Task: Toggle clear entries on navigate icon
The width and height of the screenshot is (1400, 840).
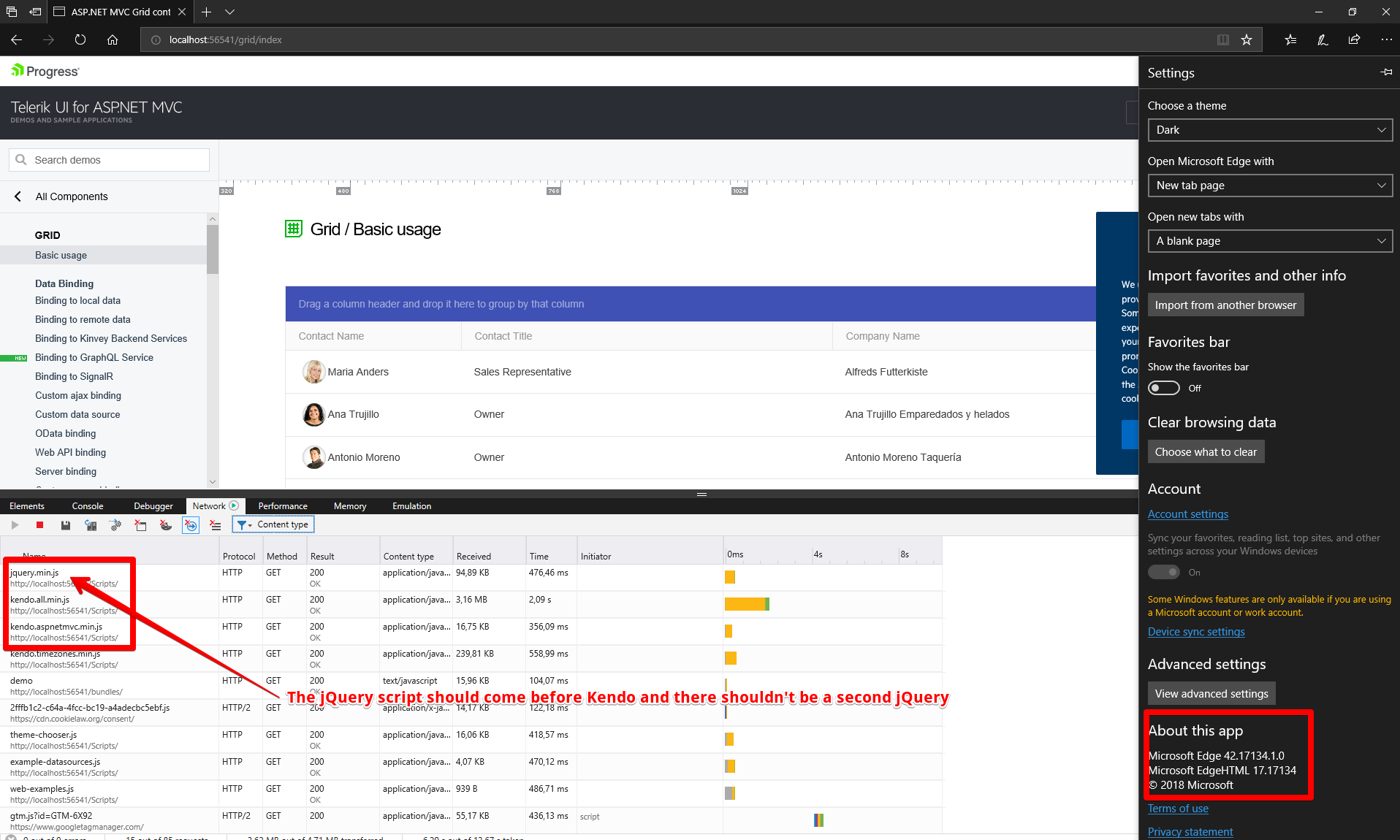Action: click(x=191, y=524)
